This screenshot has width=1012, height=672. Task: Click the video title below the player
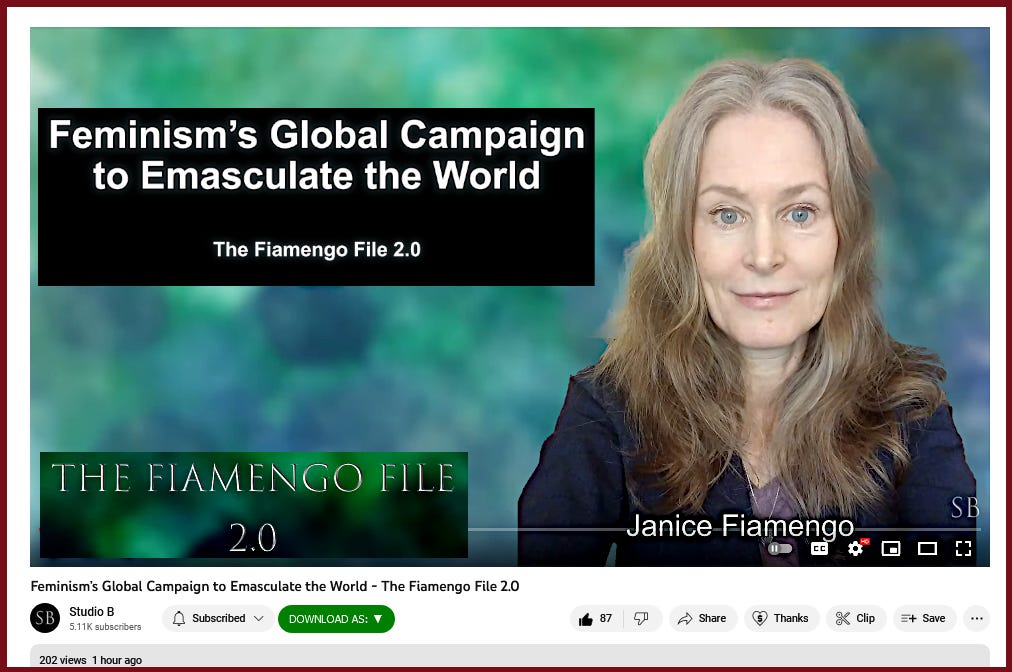[x=275, y=586]
